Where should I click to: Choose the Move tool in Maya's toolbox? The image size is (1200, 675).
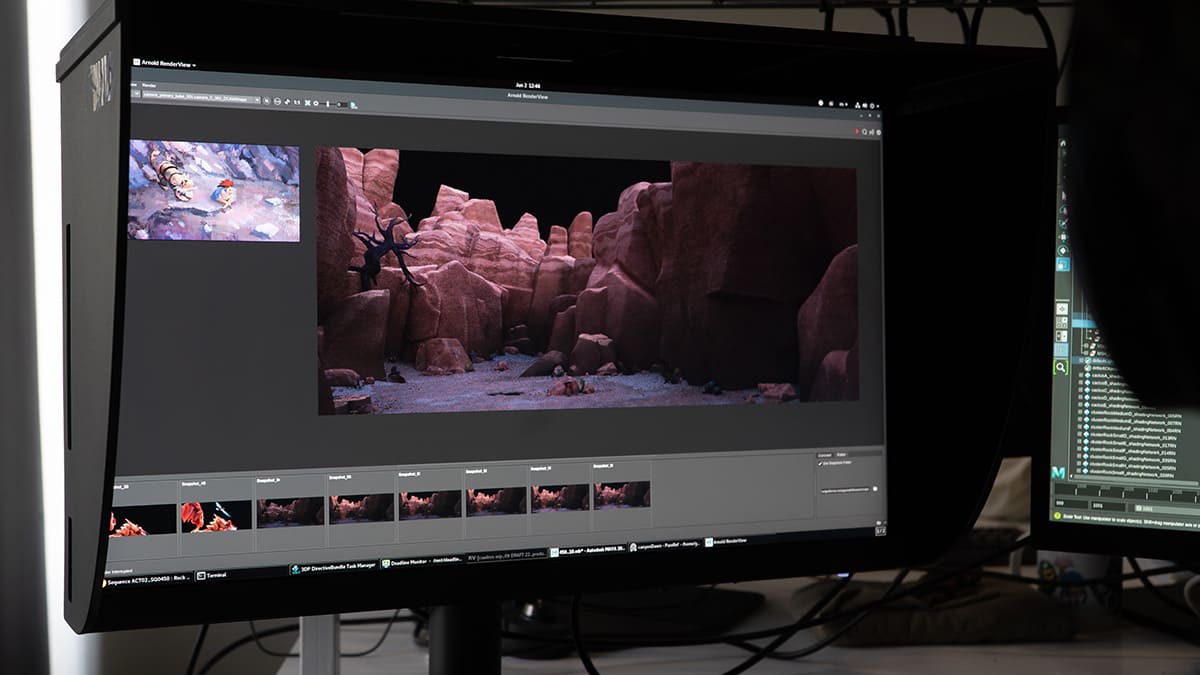(1062, 237)
